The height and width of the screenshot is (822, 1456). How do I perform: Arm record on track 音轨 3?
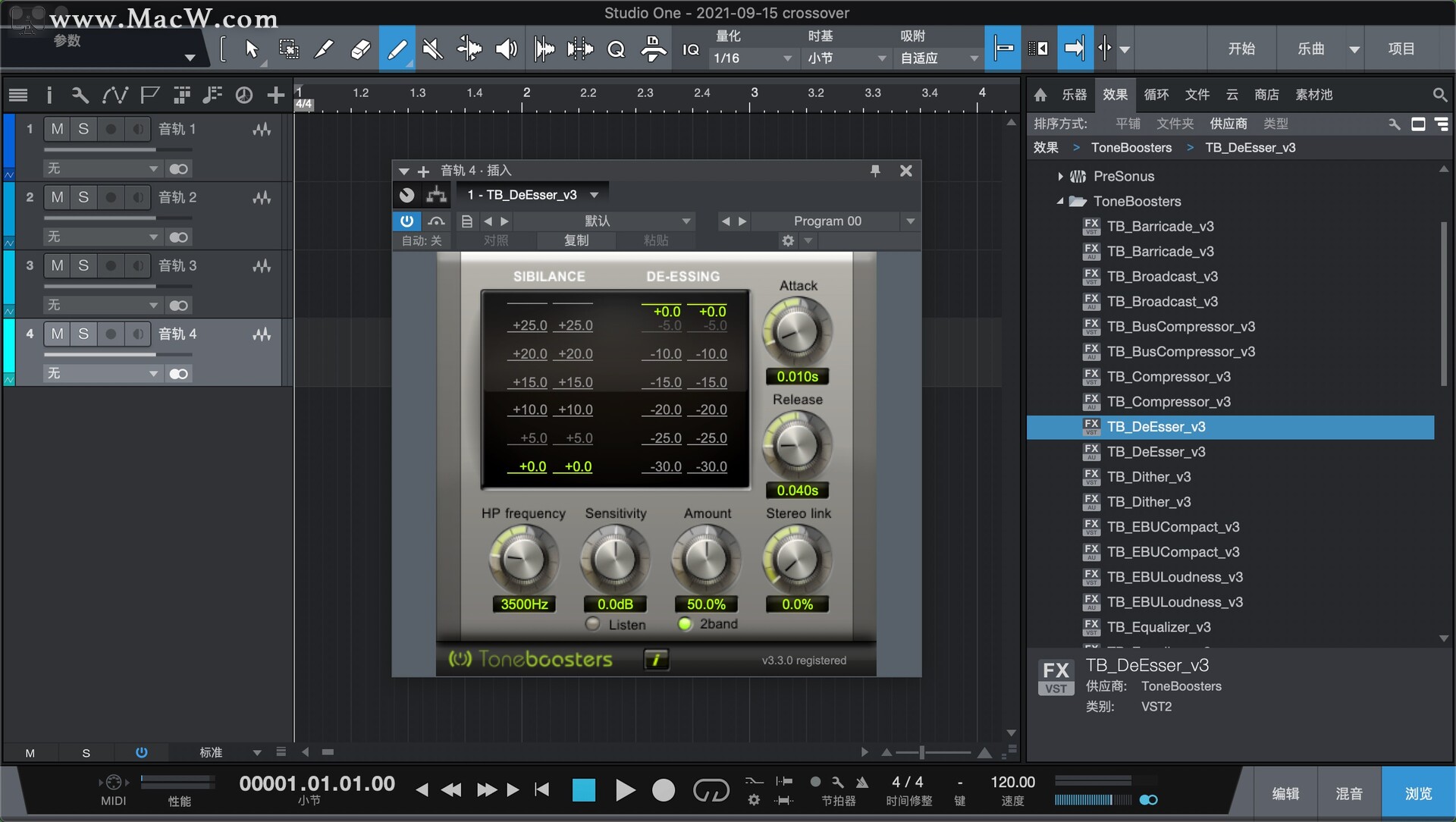point(111,265)
